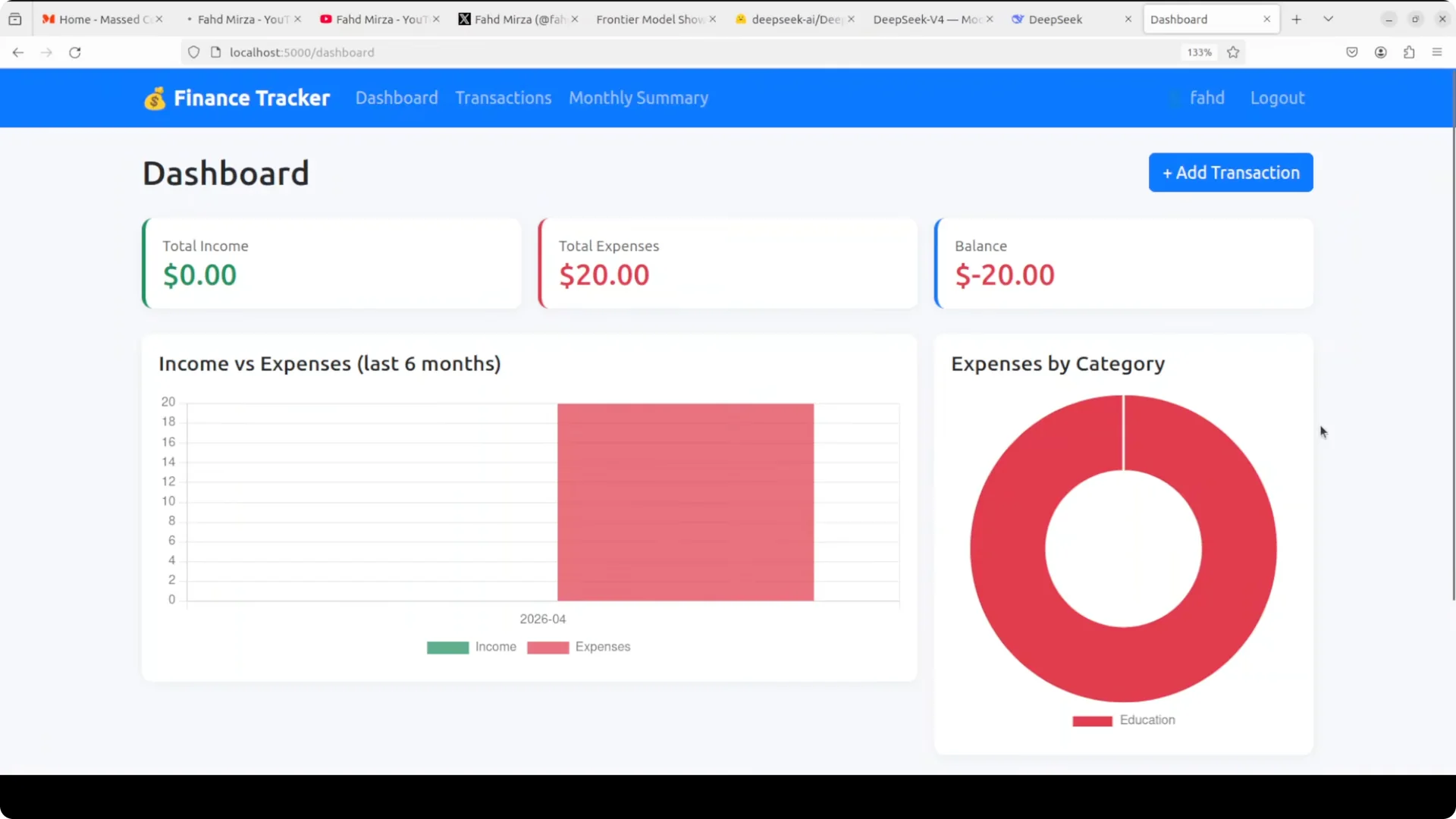Click the shield tracking protection icon

pyautogui.click(x=194, y=52)
